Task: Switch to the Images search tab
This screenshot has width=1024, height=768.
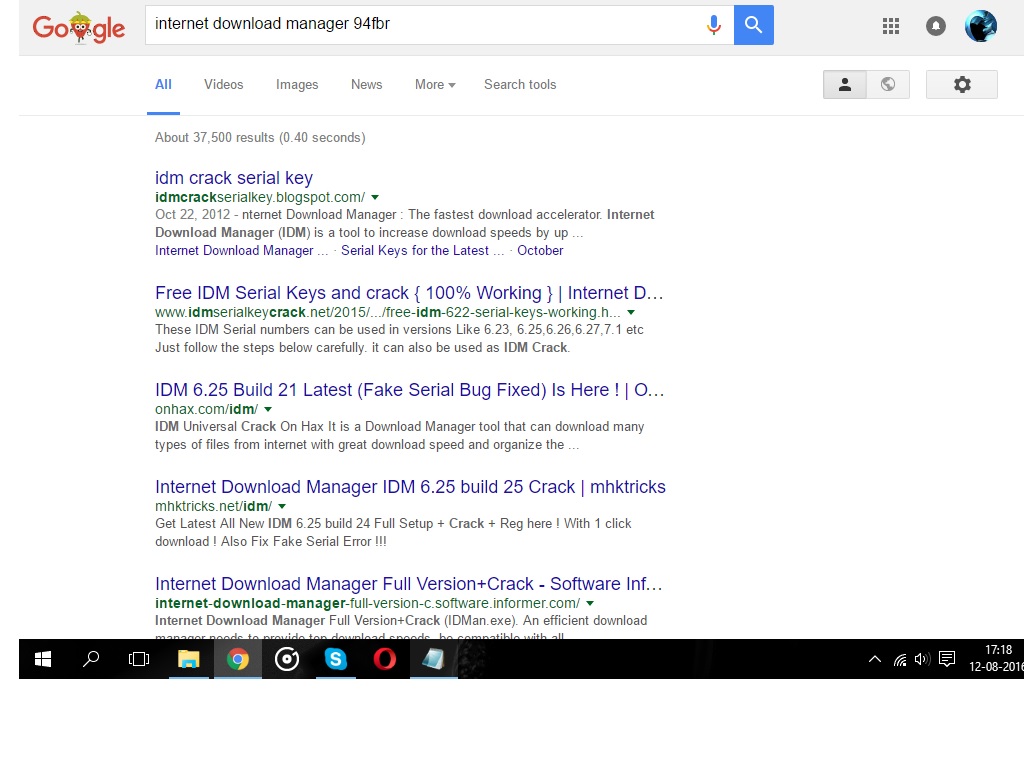Action: (296, 85)
